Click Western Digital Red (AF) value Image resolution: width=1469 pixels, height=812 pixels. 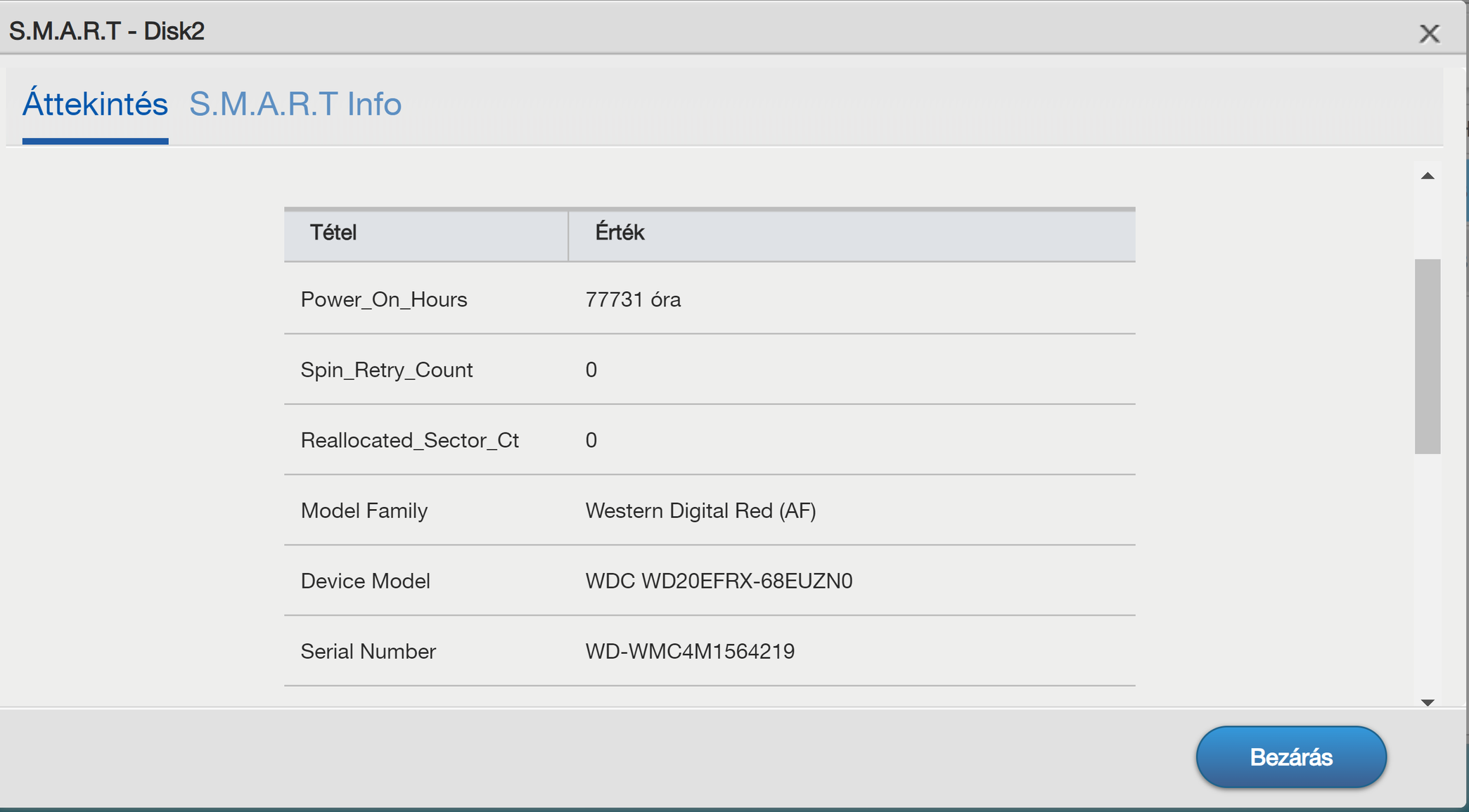click(x=700, y=510)
